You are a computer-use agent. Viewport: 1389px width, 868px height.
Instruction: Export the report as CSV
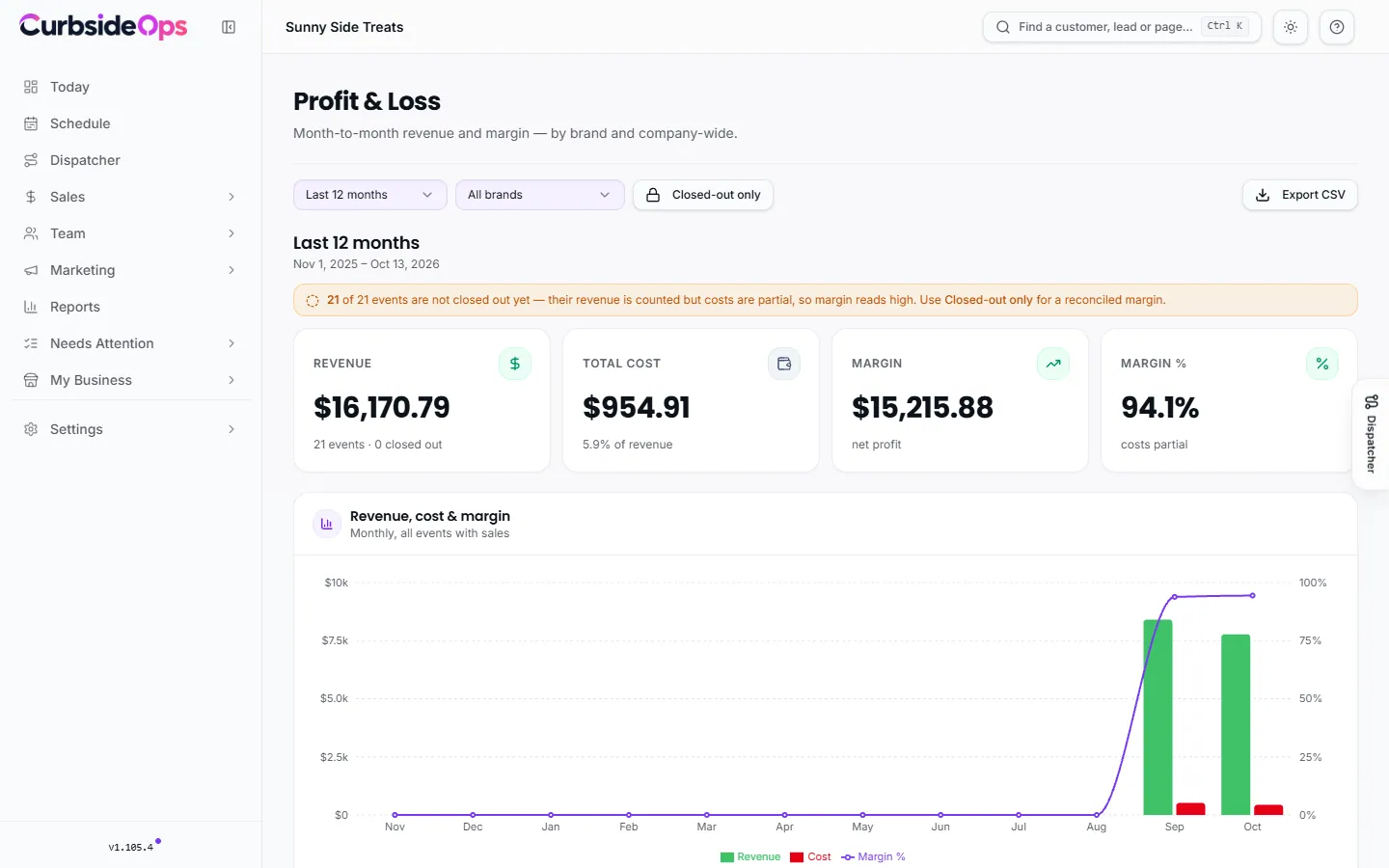[x=1300, y=195]
